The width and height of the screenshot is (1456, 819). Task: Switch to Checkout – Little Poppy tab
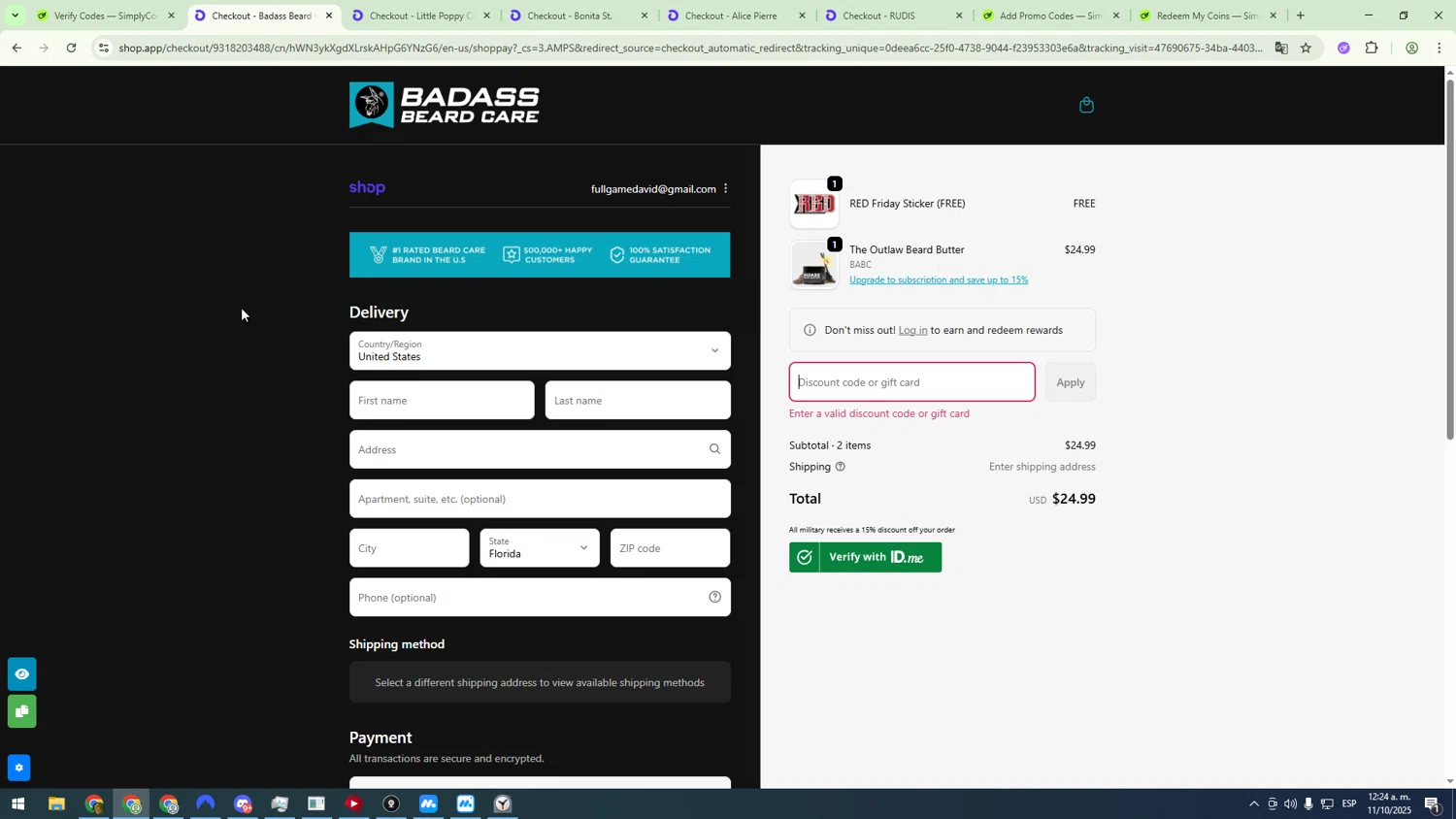pos(421,16)
